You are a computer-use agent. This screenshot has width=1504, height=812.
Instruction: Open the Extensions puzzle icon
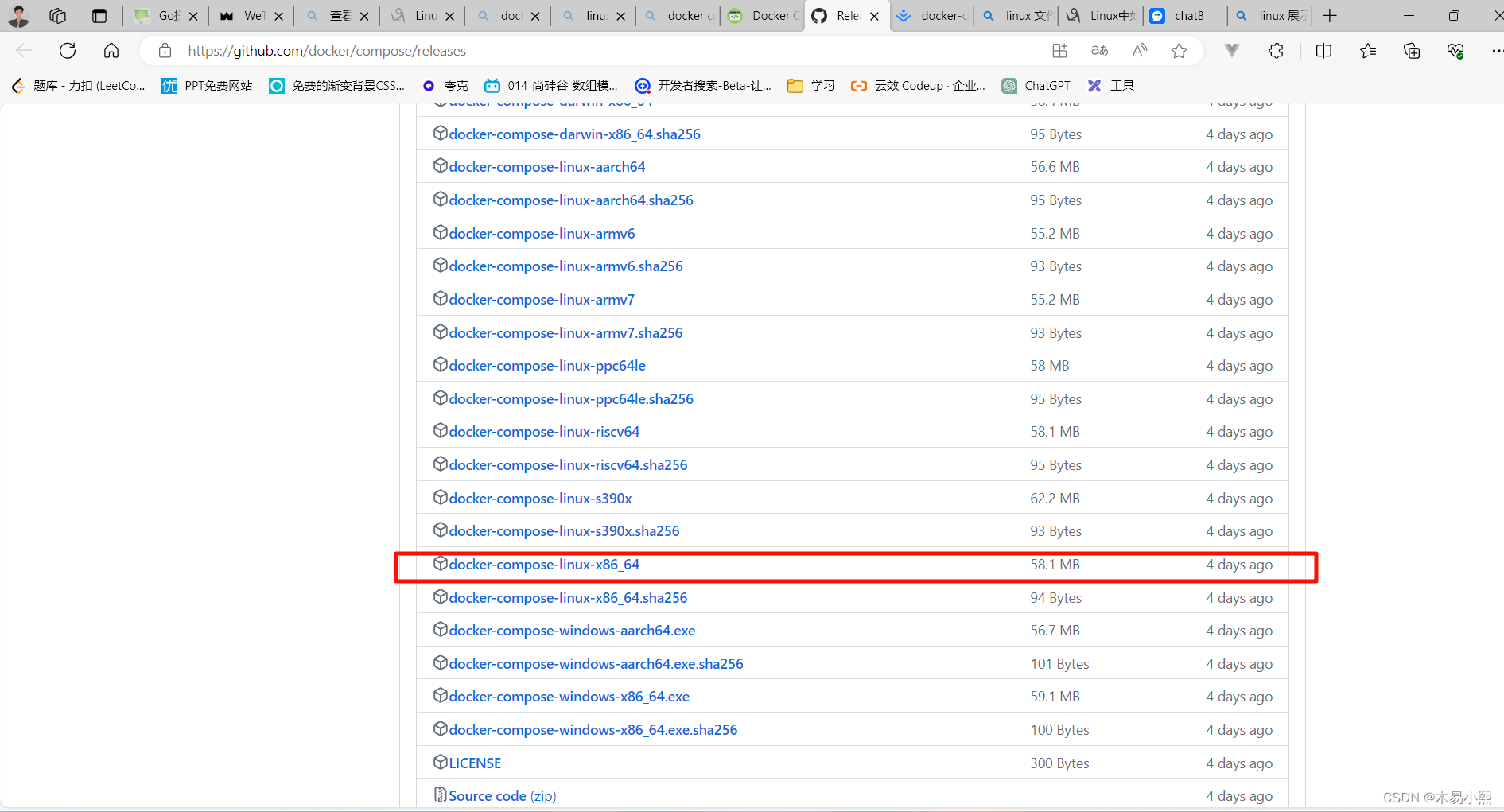(1276, 51)
